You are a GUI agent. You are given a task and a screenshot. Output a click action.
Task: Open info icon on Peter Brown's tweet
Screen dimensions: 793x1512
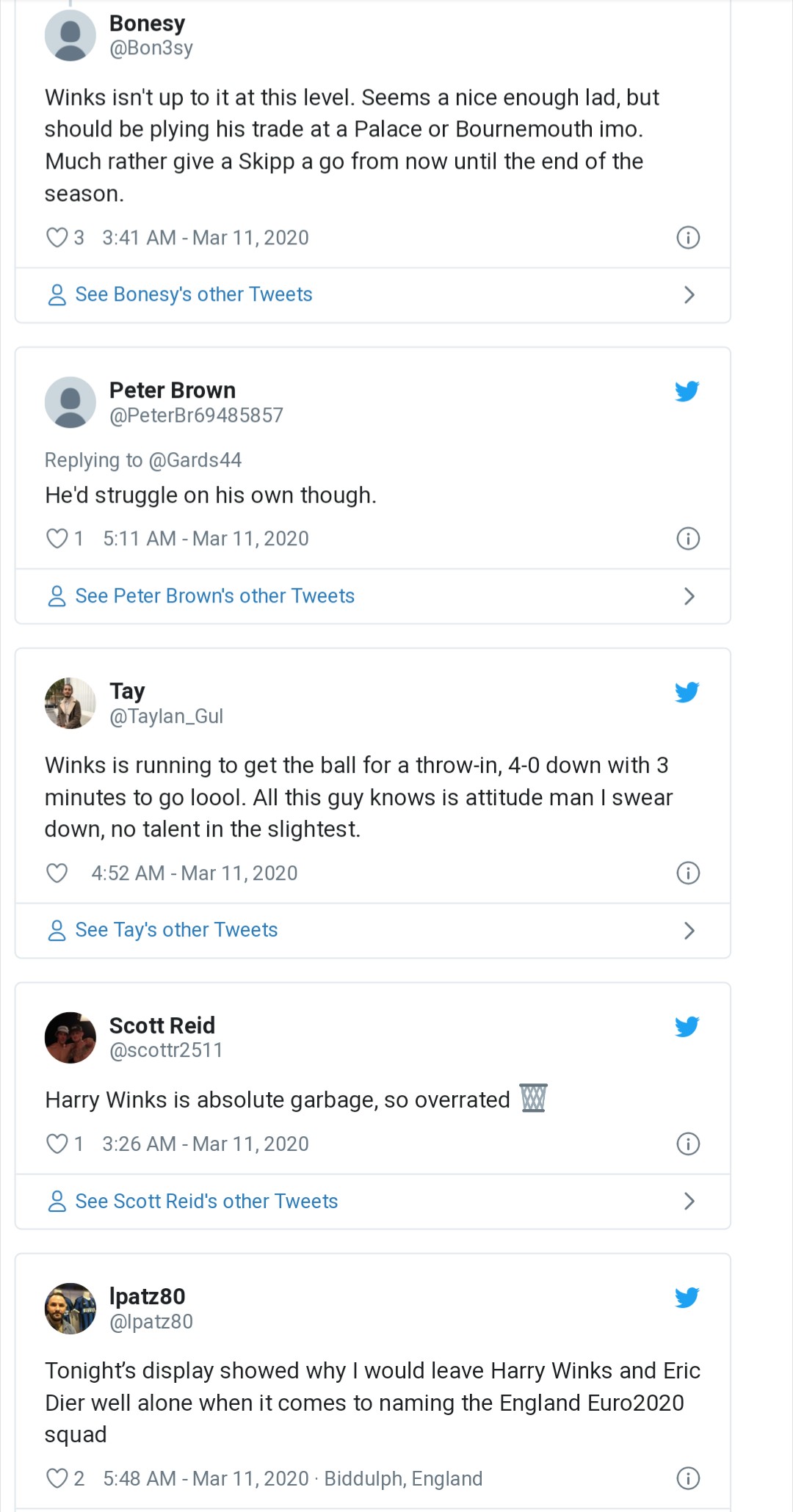[687, 539]
